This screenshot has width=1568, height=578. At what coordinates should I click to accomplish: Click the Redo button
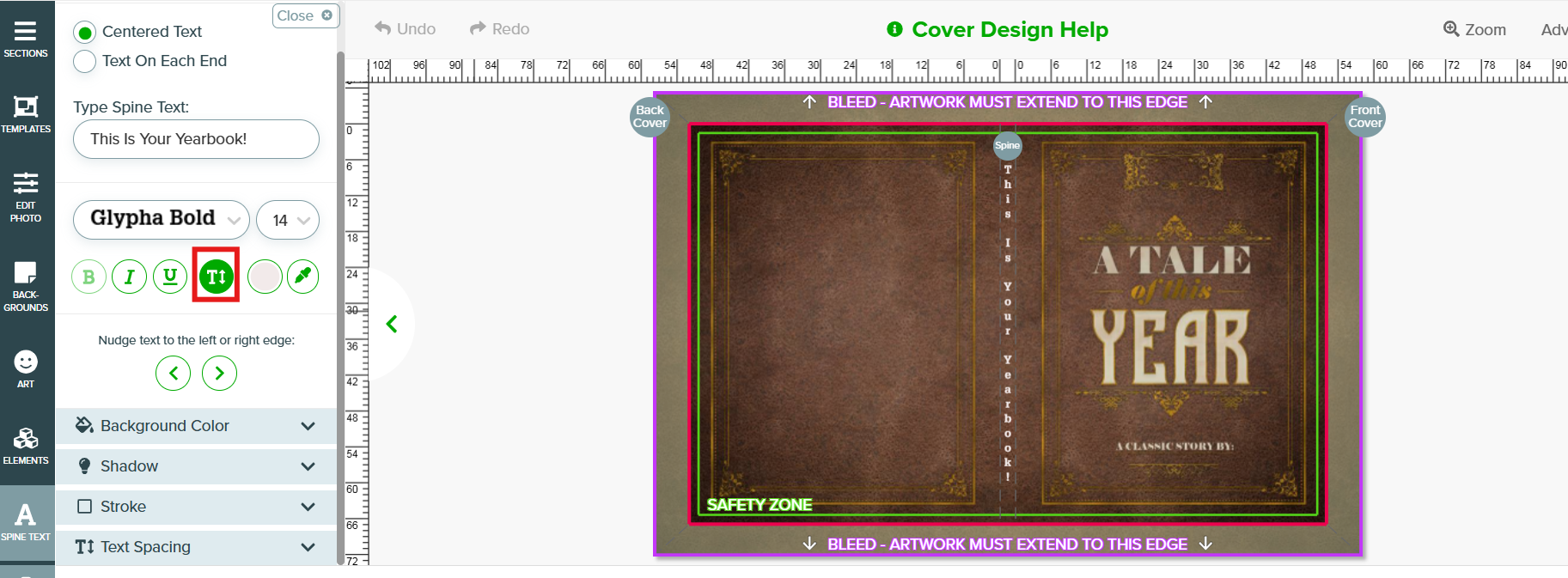(x=499, y=28)
